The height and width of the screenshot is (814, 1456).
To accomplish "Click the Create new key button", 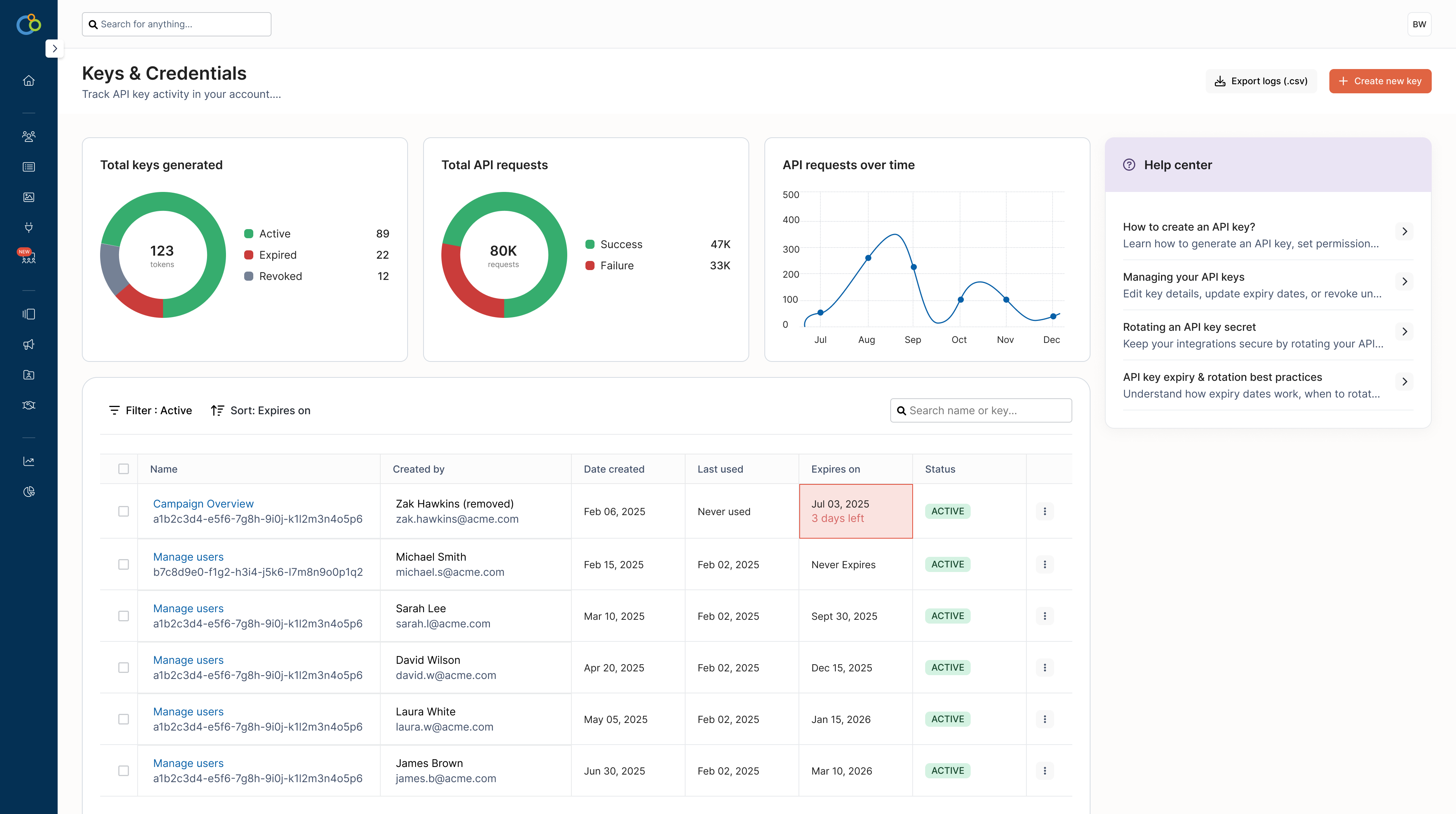I will (x=1380, y=81).
